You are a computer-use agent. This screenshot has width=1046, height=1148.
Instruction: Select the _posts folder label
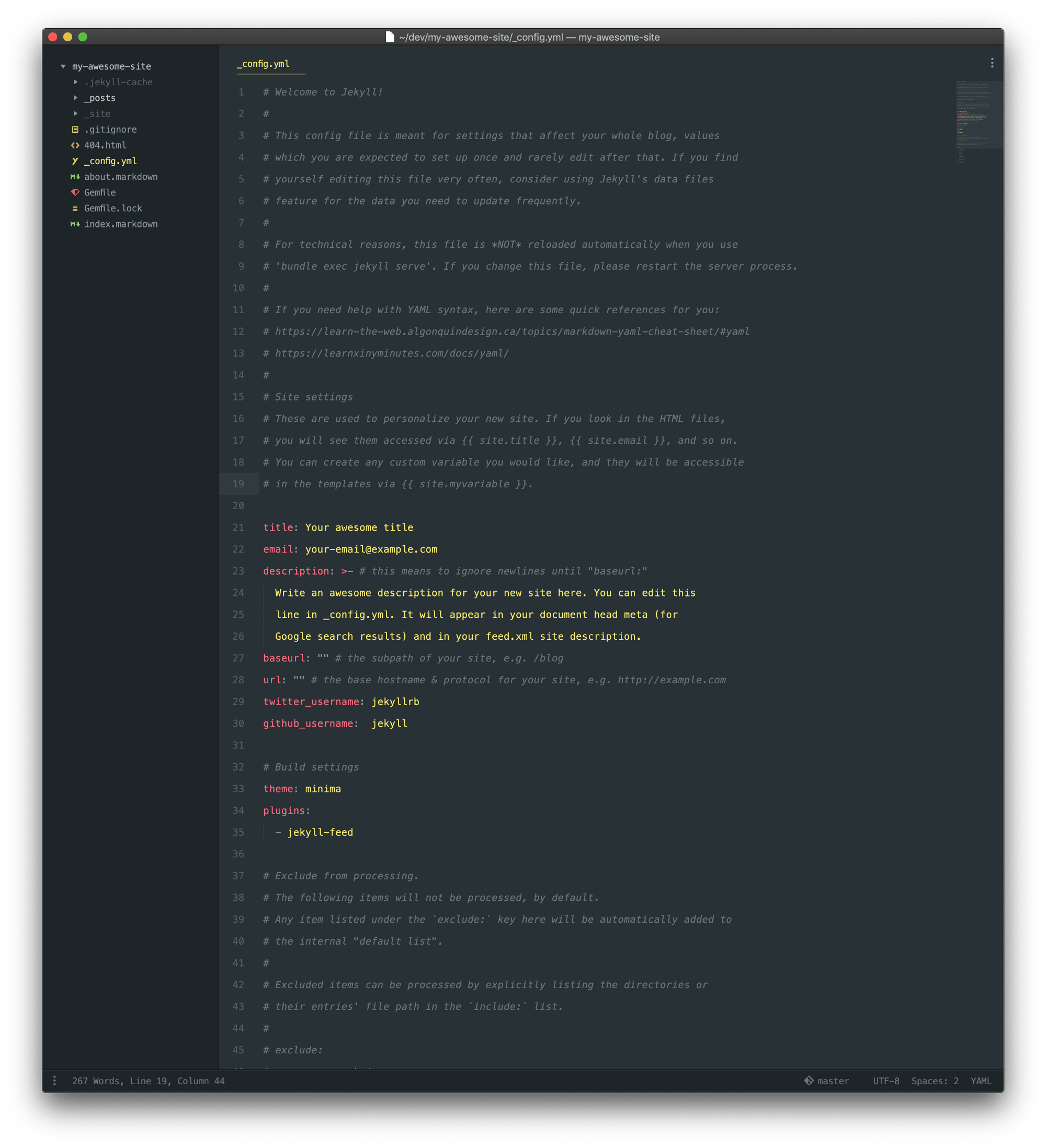click(x=100, y=98)
